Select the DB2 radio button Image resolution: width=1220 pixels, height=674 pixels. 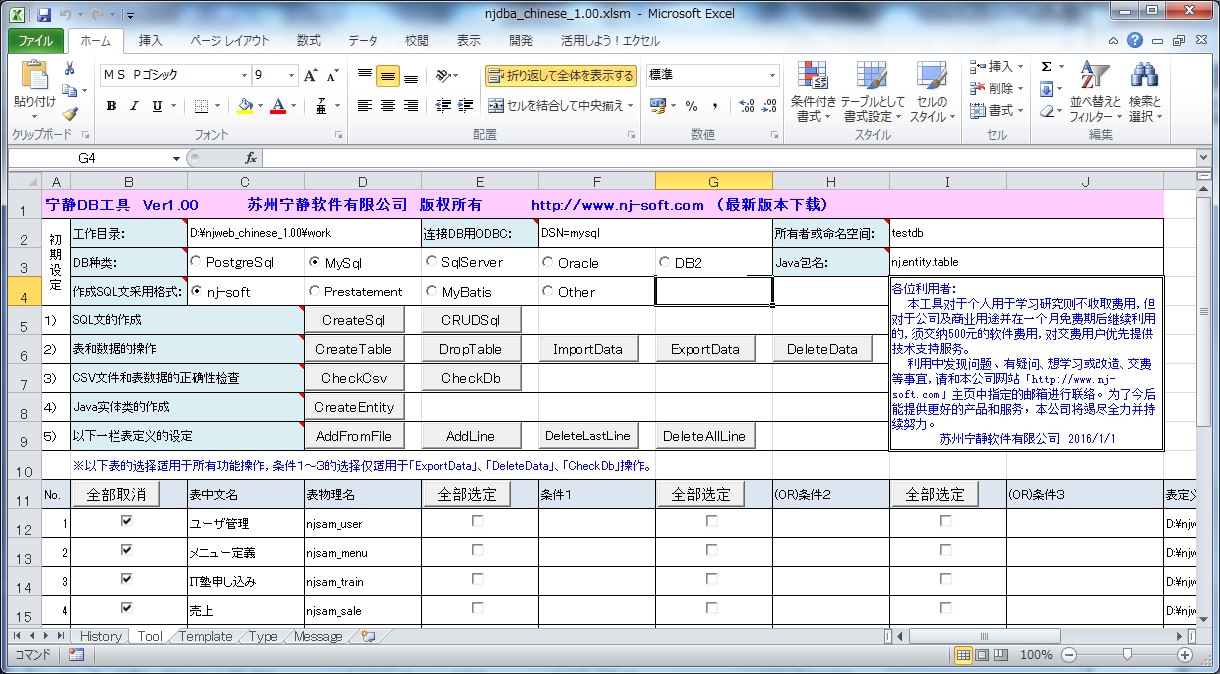point(665,262)
